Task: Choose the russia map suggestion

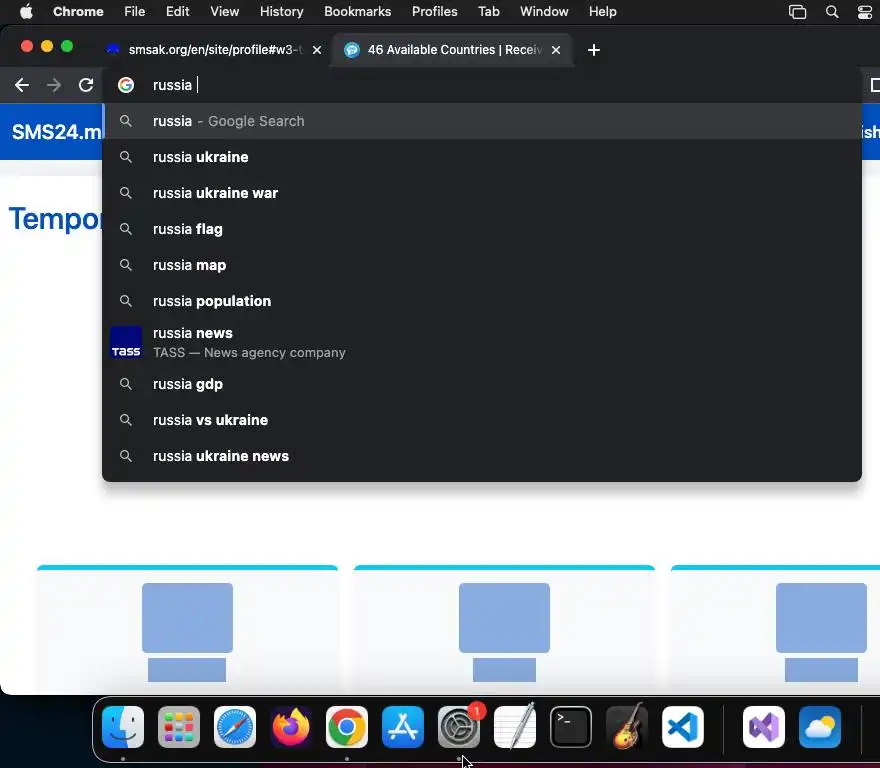Action: [482, 265]
